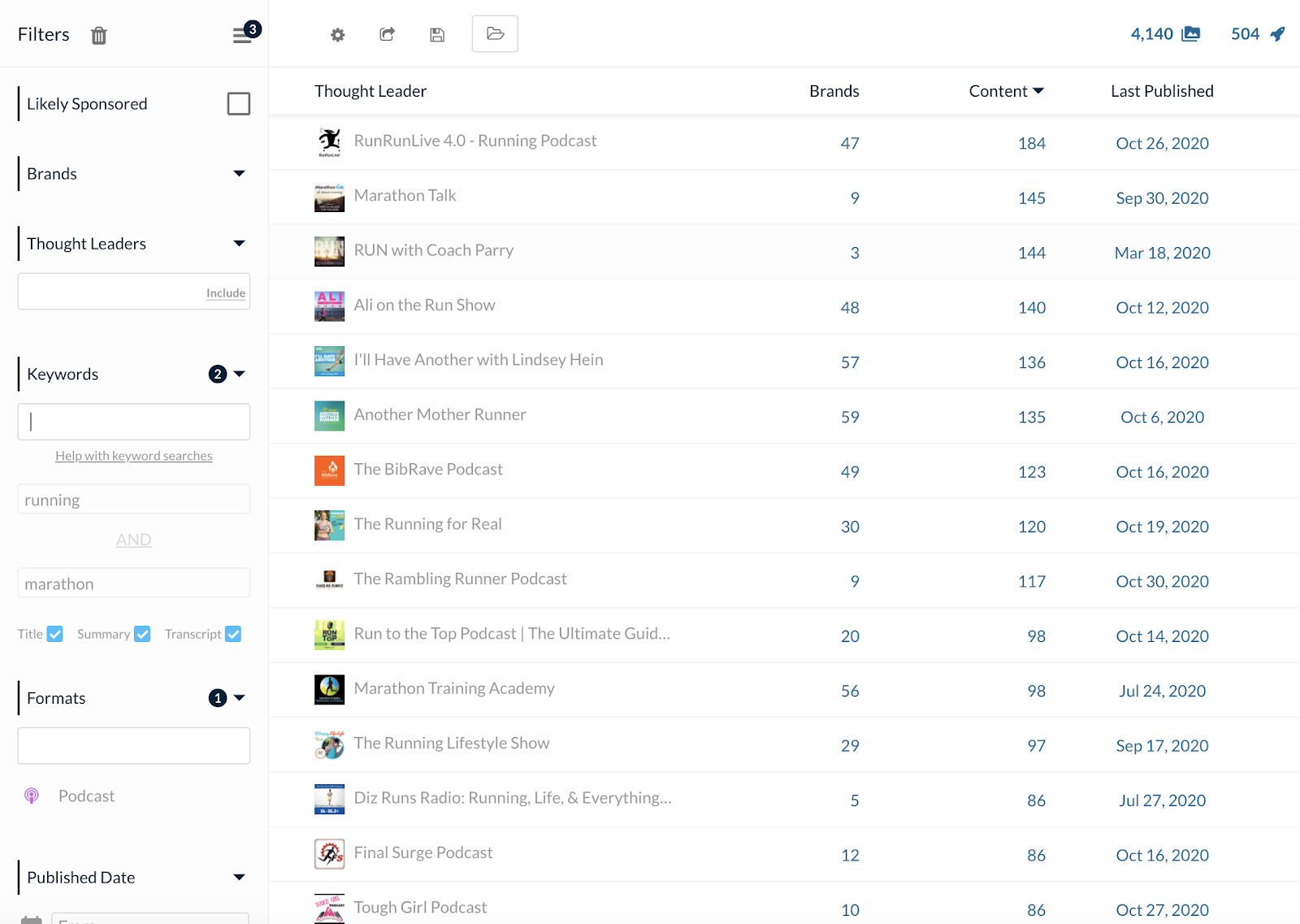Open The BibRave Podcast thumbnail
This screenshot has width=1300, height=924.
pyautogui.click(x=329, y=471)
